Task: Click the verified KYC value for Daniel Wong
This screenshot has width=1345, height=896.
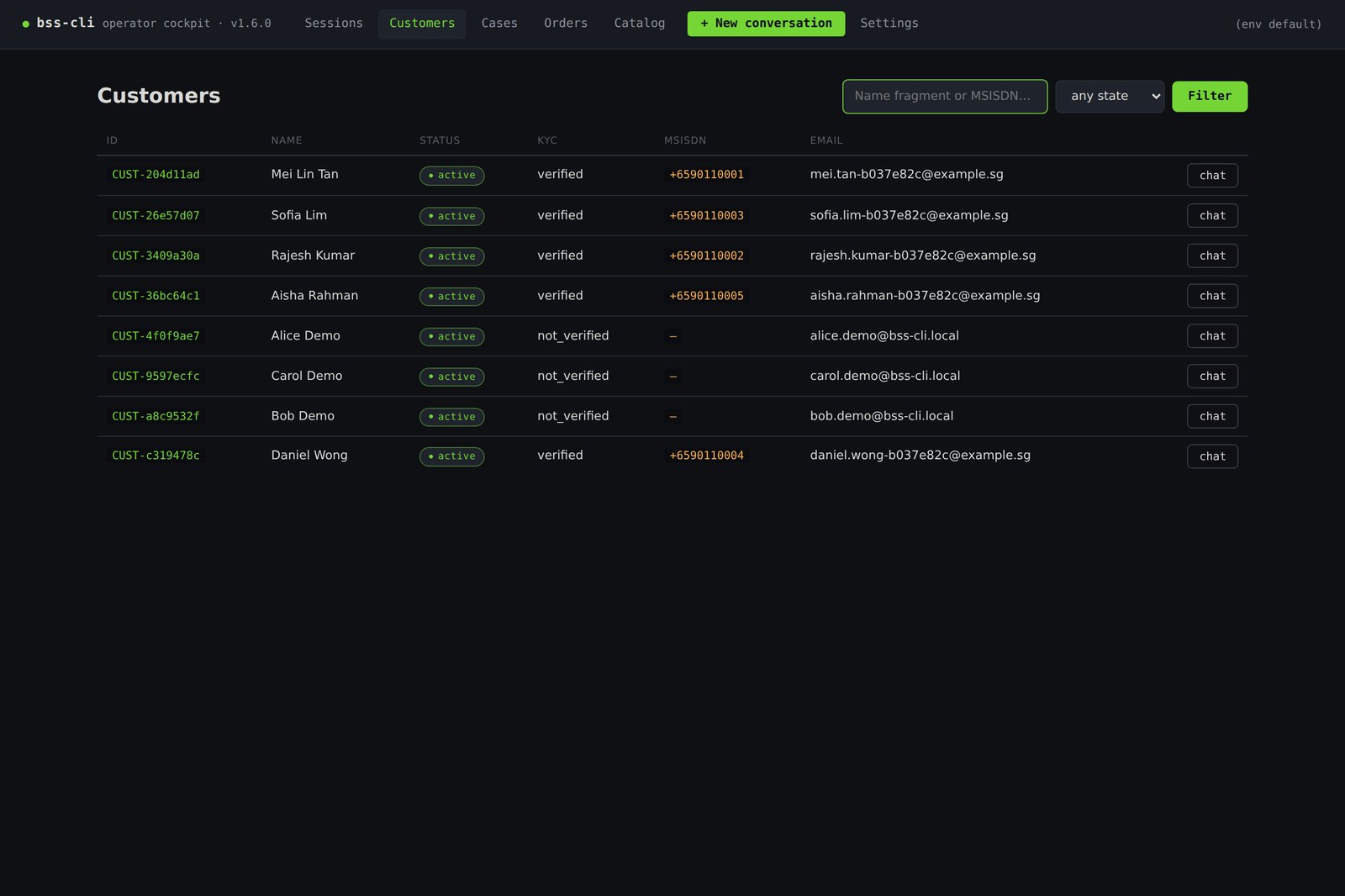Action: coord(560,456)
